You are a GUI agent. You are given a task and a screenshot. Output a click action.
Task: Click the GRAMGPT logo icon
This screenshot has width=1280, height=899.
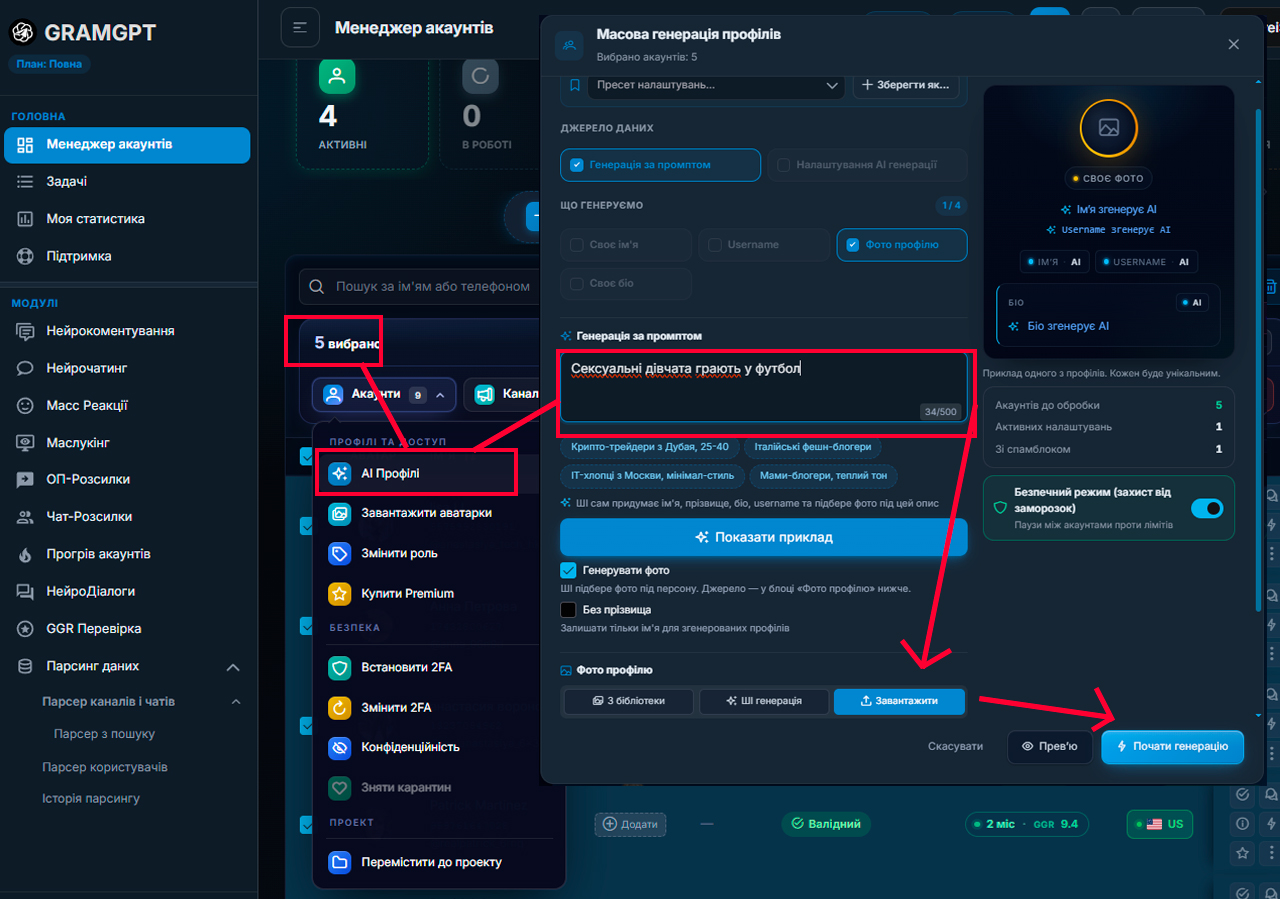click(x=23, y=32)
